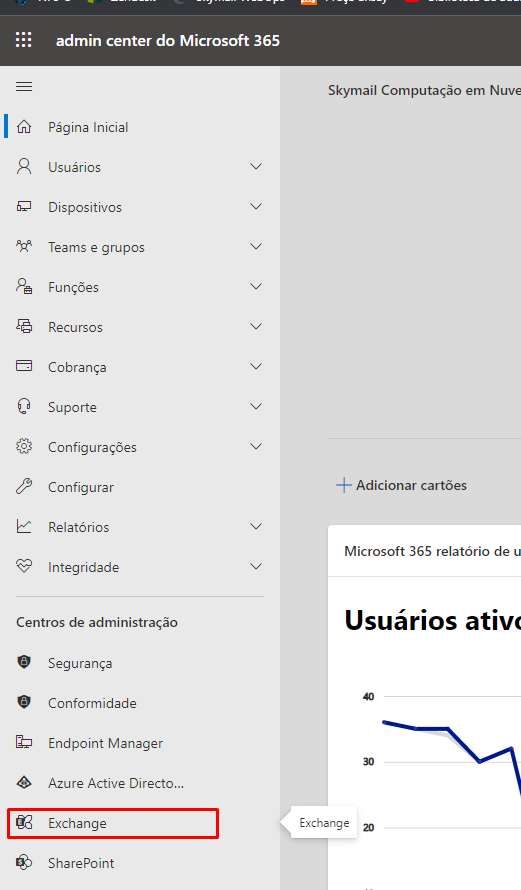Click the 30 axis label on chart
Image resolution: width=521 pixels, height=890 pixels.
368,762
